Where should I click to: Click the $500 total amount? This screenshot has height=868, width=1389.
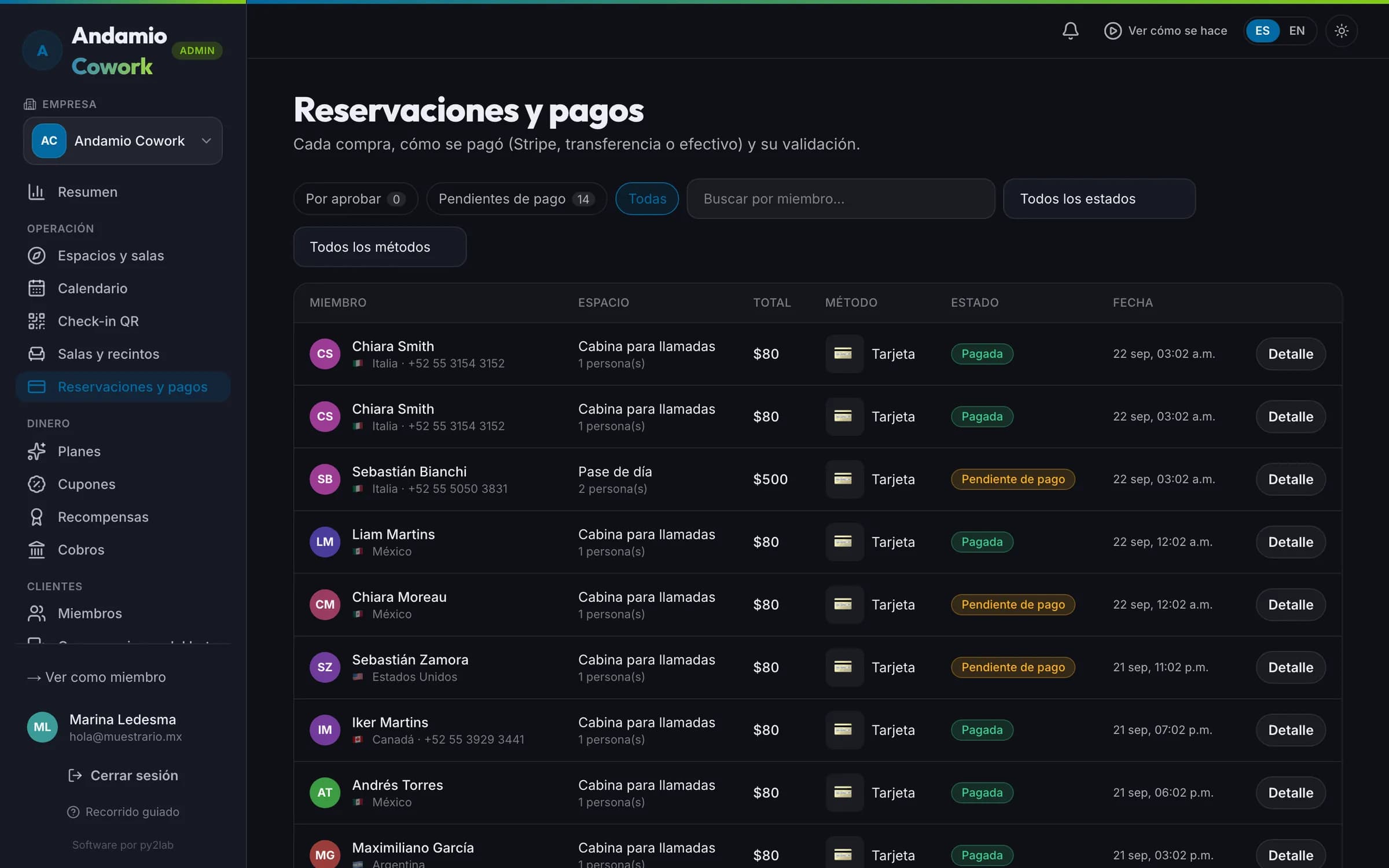[770, 479]
